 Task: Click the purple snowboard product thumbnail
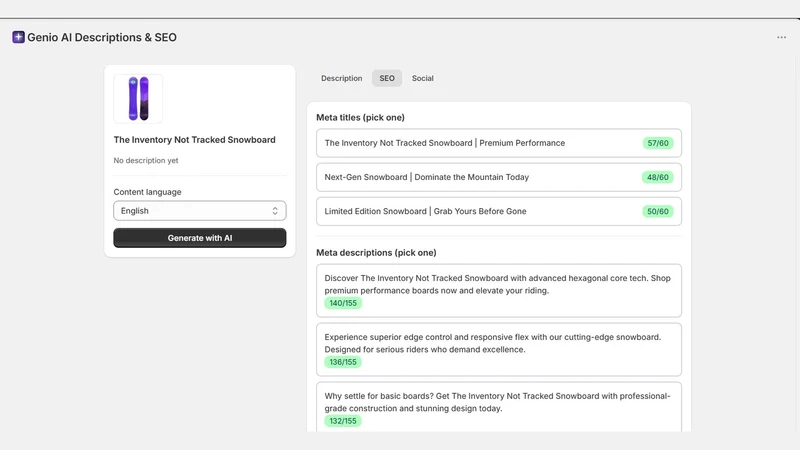138,98
